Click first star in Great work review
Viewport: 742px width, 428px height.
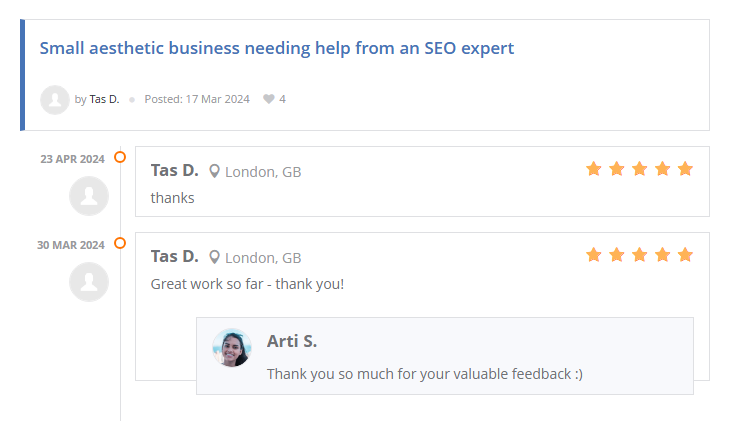coord(594,255)
